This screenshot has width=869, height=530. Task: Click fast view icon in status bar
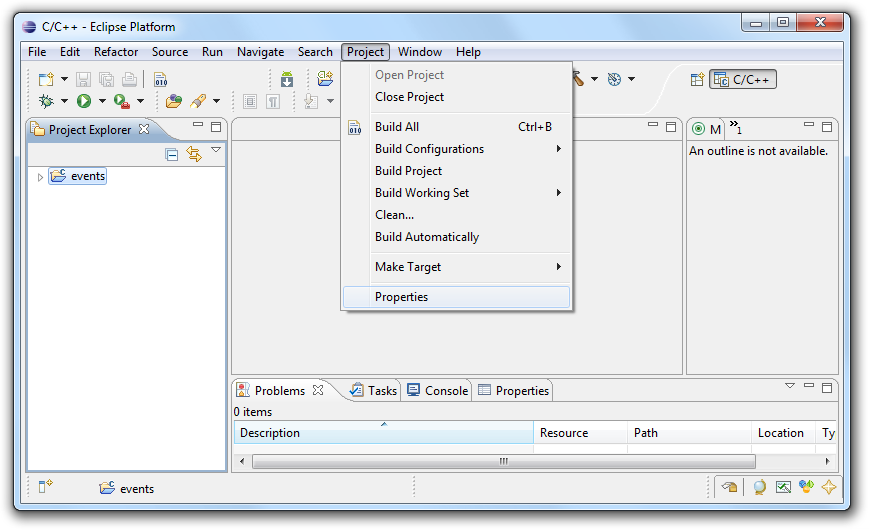(x=45, y=487)
